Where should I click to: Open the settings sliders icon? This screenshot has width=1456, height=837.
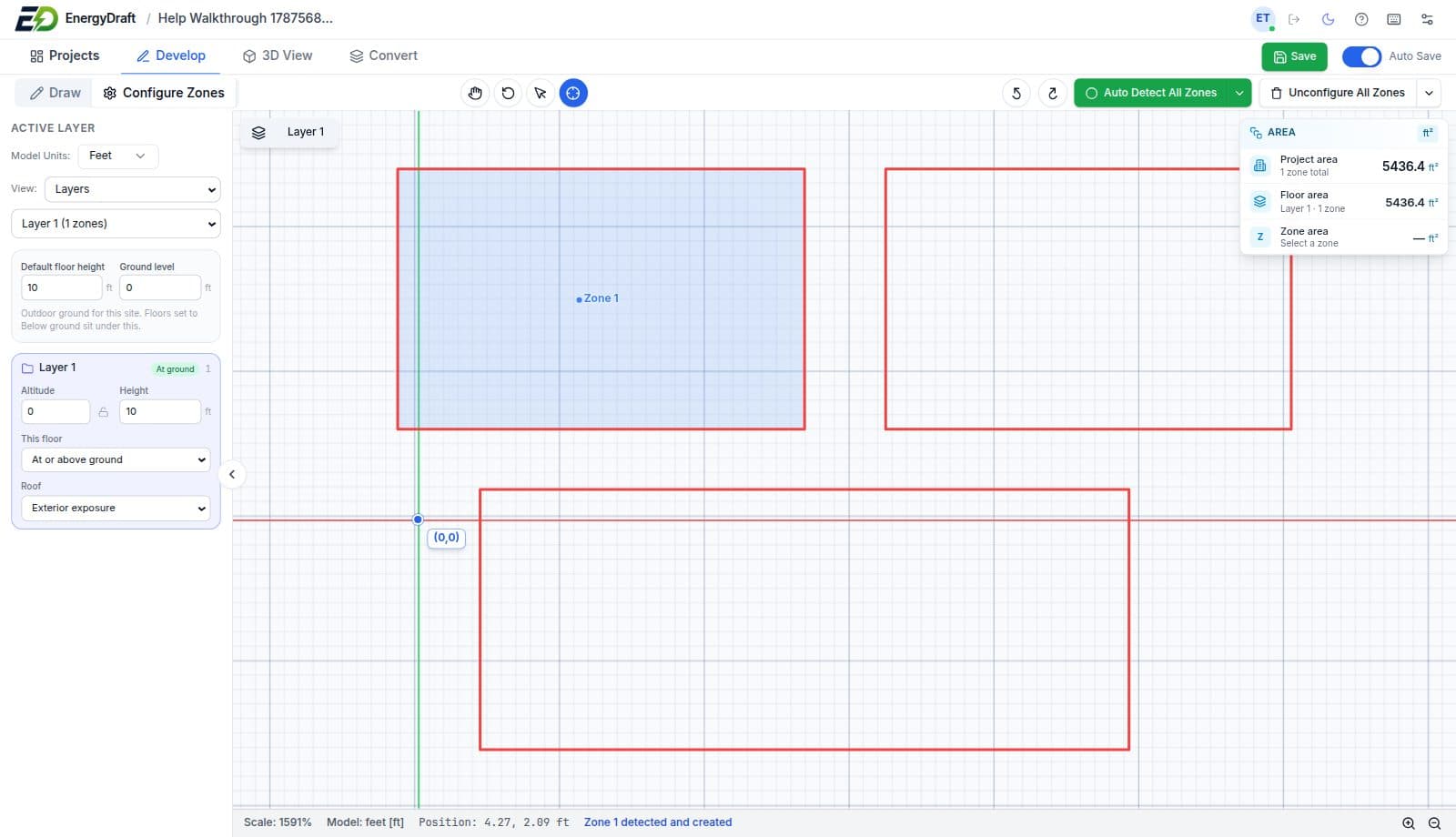[1427, 19]
